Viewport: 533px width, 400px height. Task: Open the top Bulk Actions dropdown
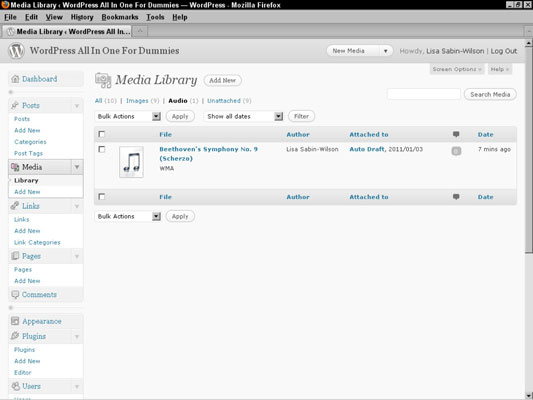click(128, 116)
